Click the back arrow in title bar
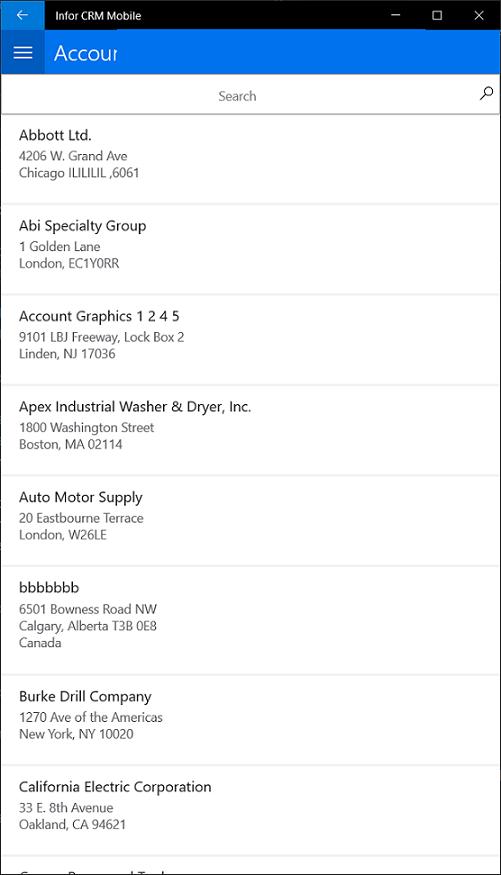501x875 pixels. (22, 15)
